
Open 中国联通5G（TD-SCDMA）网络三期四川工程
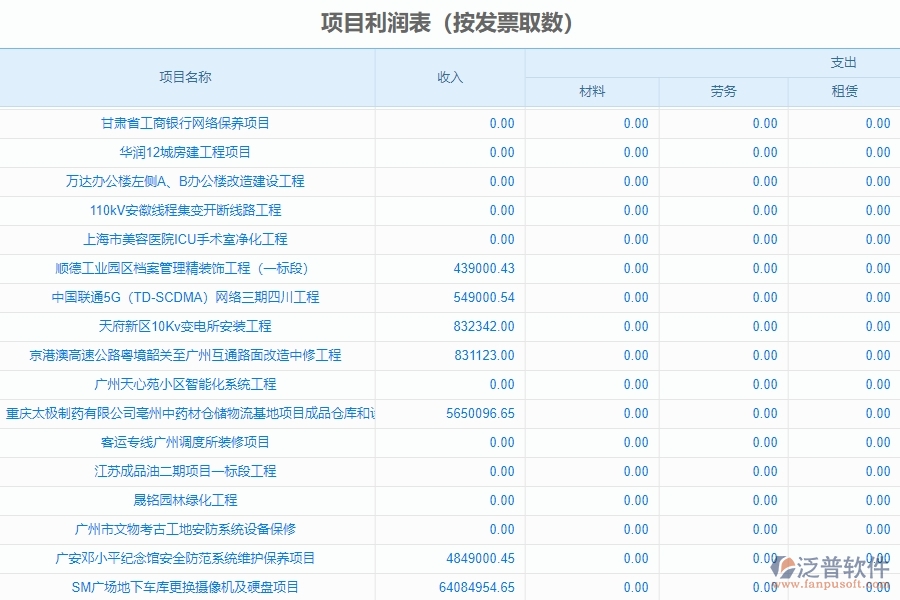[188, 297]
